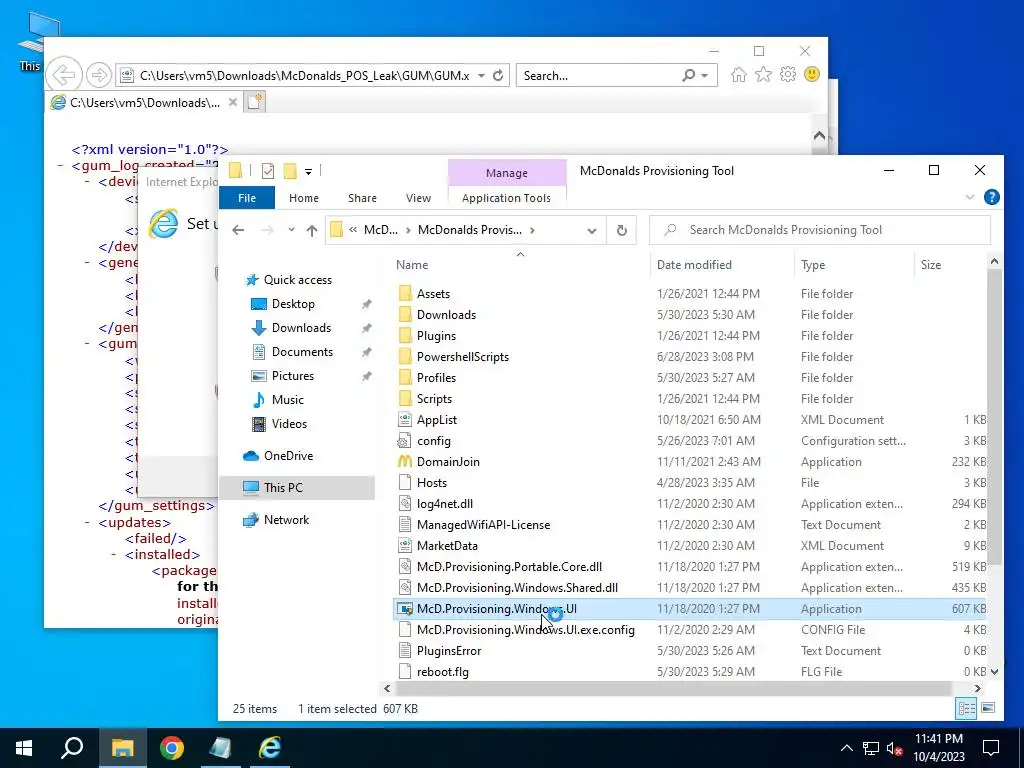Open Internet Explorer tools gear
The width and height of the screenshot is (1024, 768).
pos(788,74)
